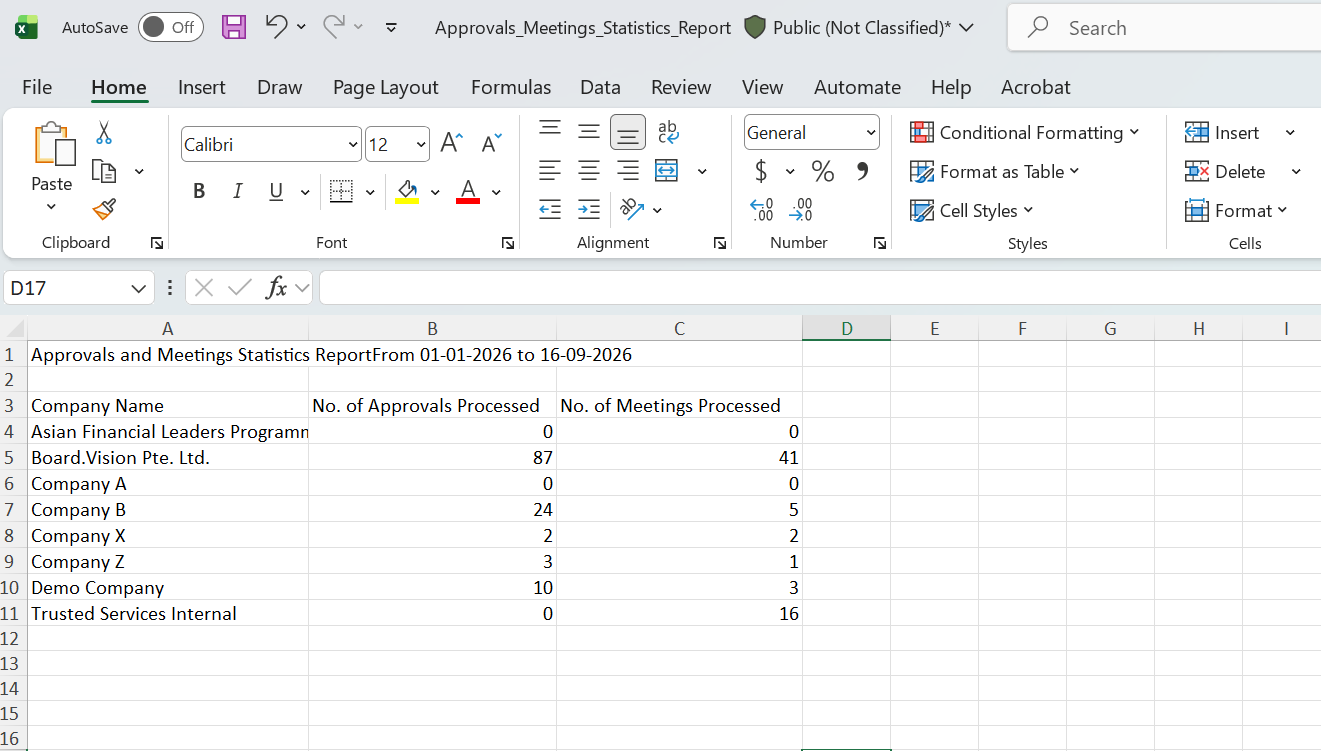Open Conditional Formatting menu

point(1025,133)
